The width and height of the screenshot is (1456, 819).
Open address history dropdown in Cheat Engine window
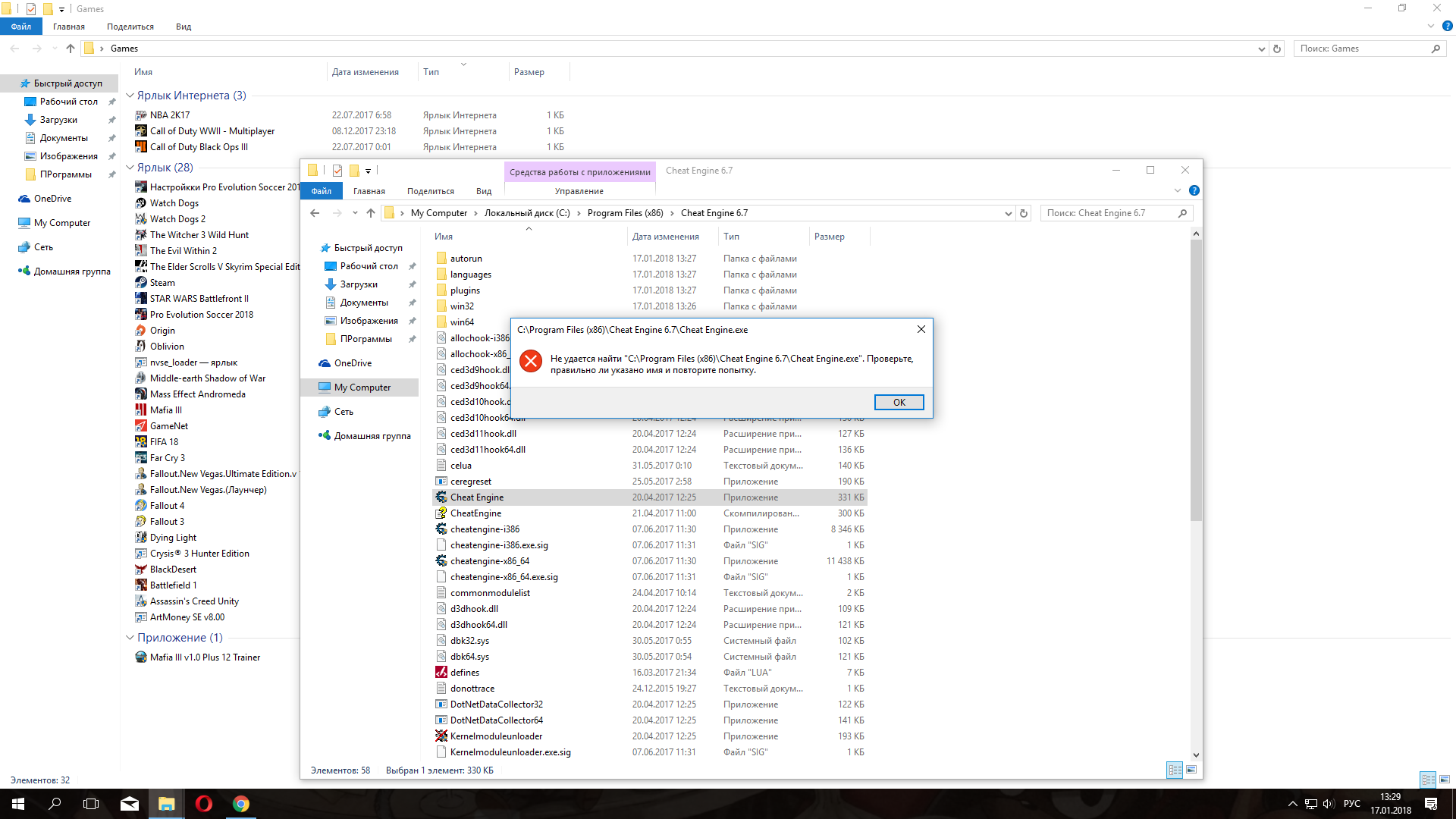[1009, 213]
